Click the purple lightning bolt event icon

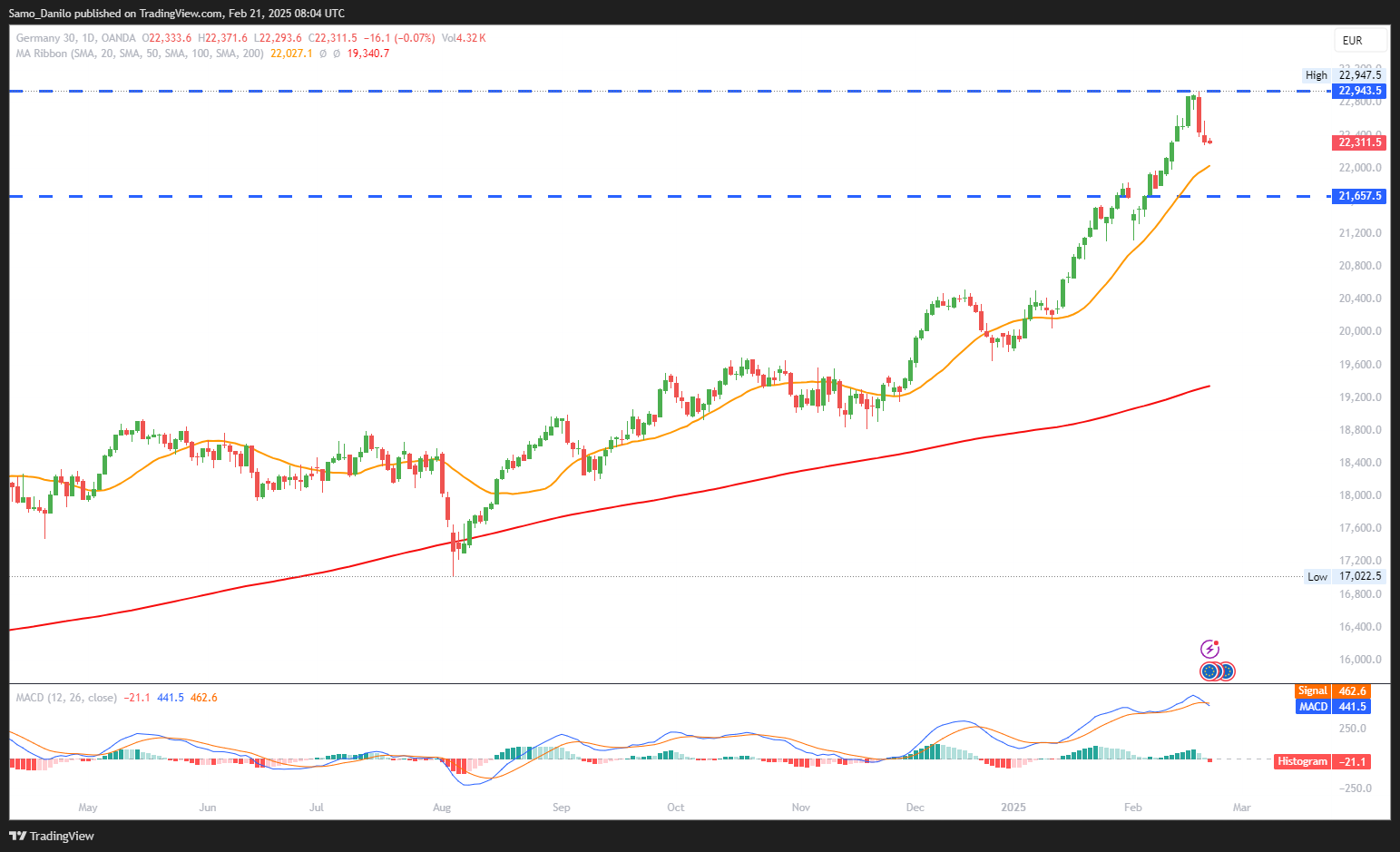[1209, 649]
